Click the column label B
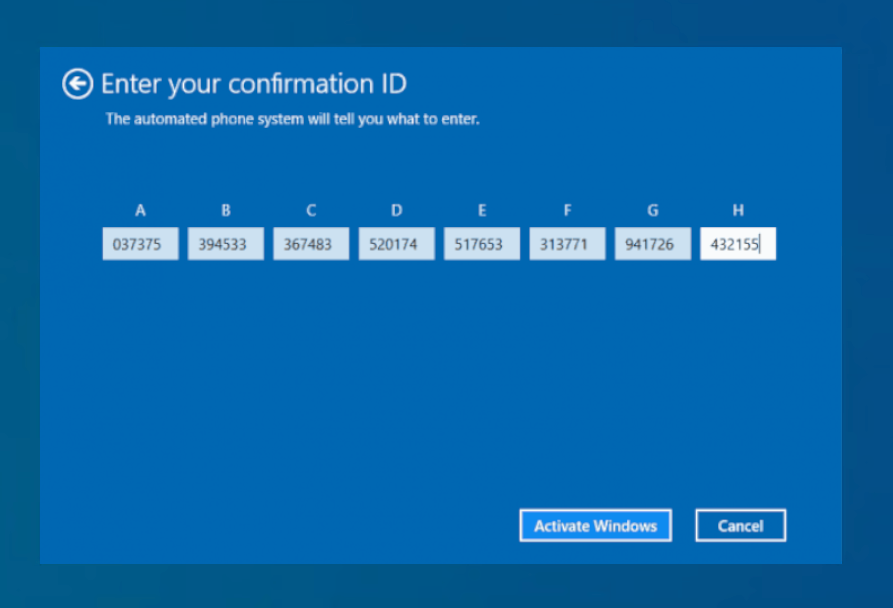The image size is (893, 608). click(x=226, y=211)
